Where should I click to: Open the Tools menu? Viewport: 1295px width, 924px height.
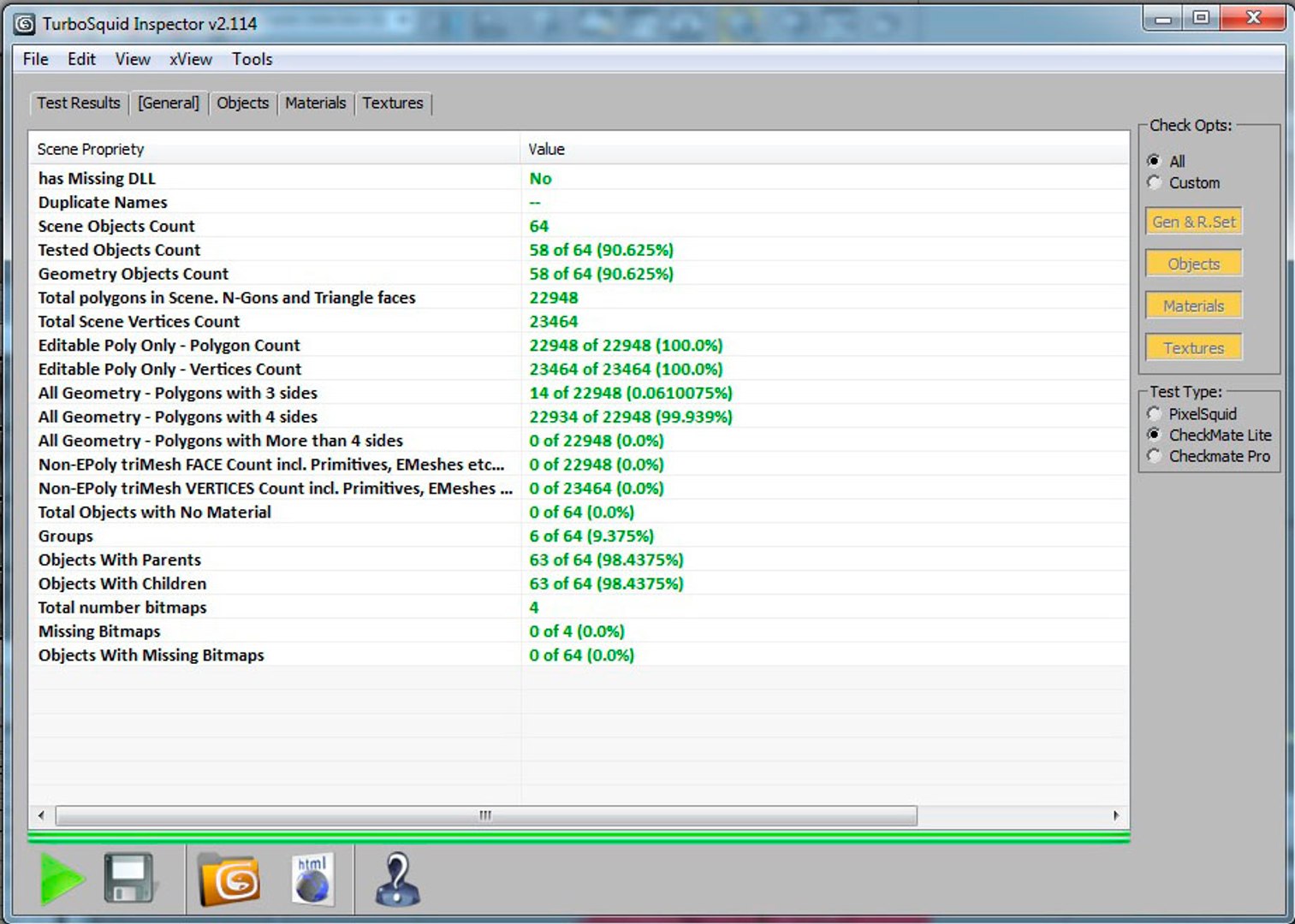tap(252, 59)
